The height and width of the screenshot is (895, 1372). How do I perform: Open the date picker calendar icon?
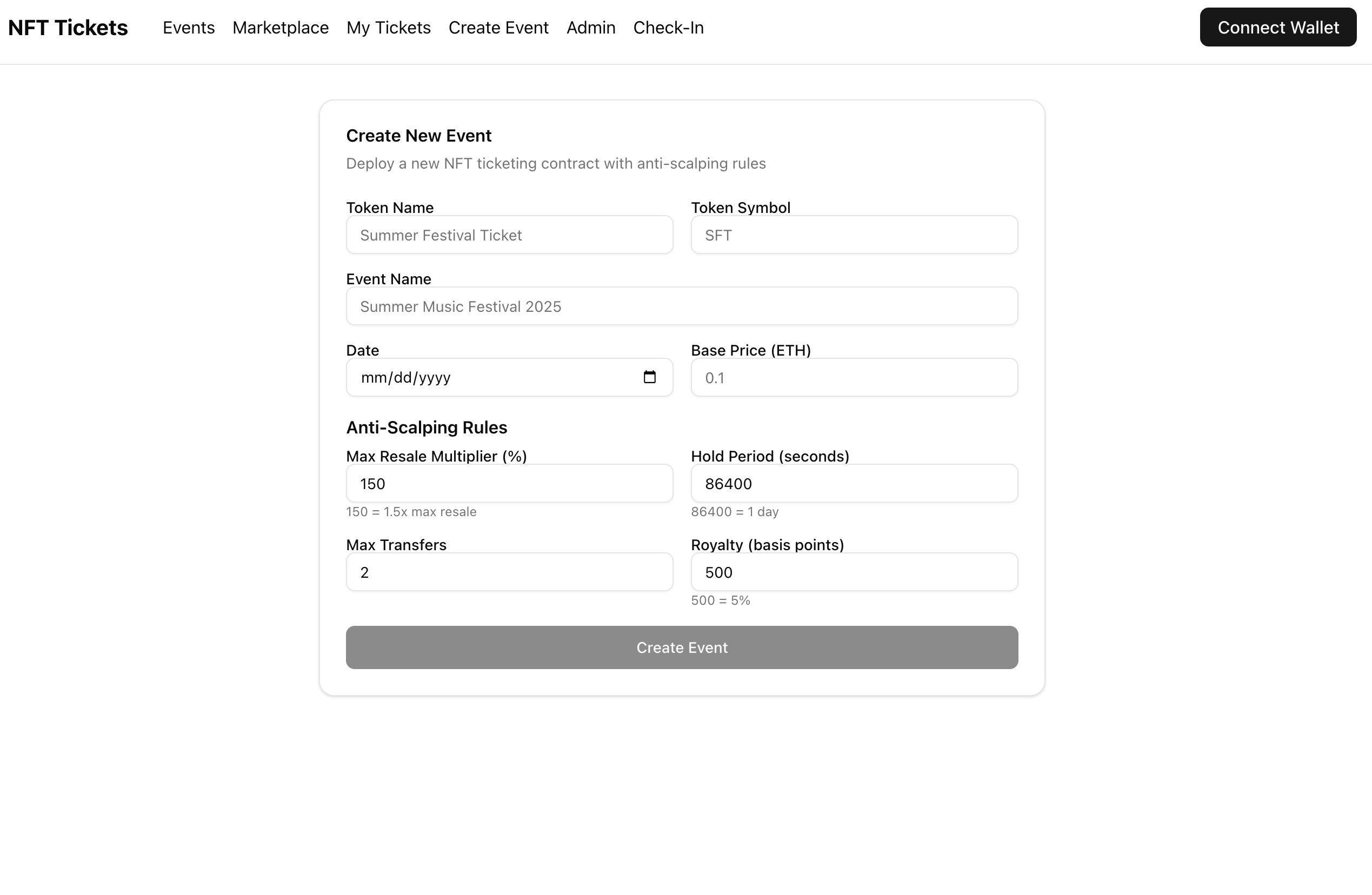(649, 377)
